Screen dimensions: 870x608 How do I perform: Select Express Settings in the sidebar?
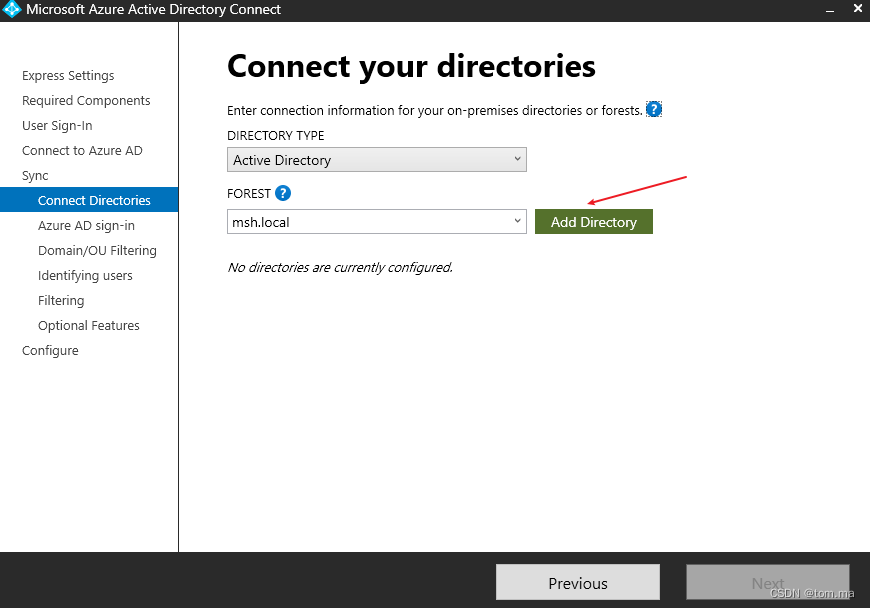(68, 75)
